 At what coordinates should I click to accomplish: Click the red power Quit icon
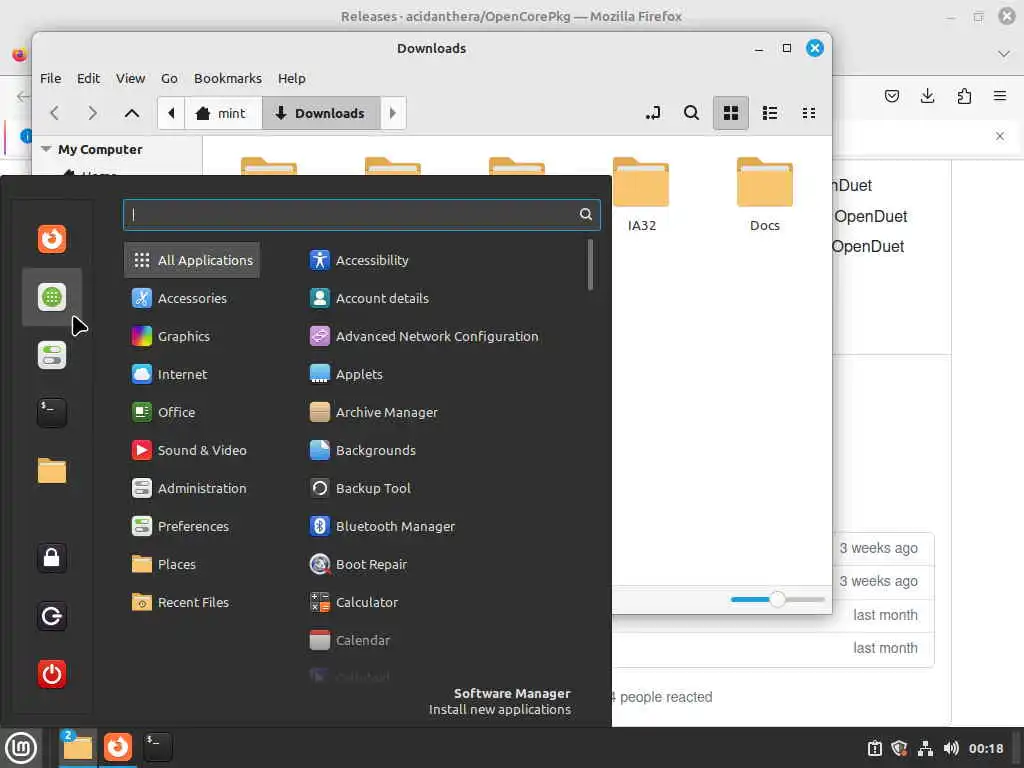click(x=52, y=674)
